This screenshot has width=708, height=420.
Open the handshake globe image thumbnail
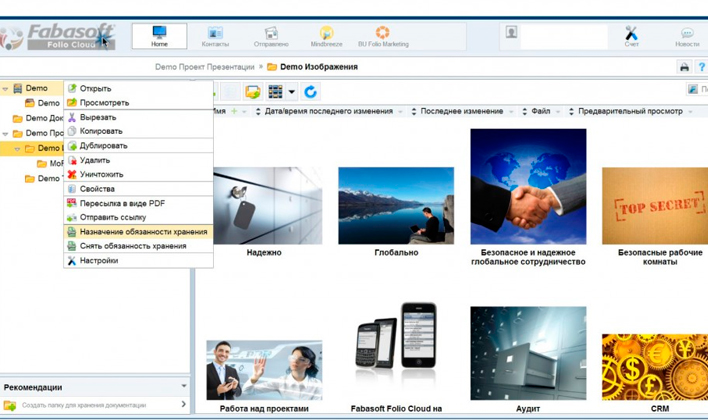click(528, 186)
